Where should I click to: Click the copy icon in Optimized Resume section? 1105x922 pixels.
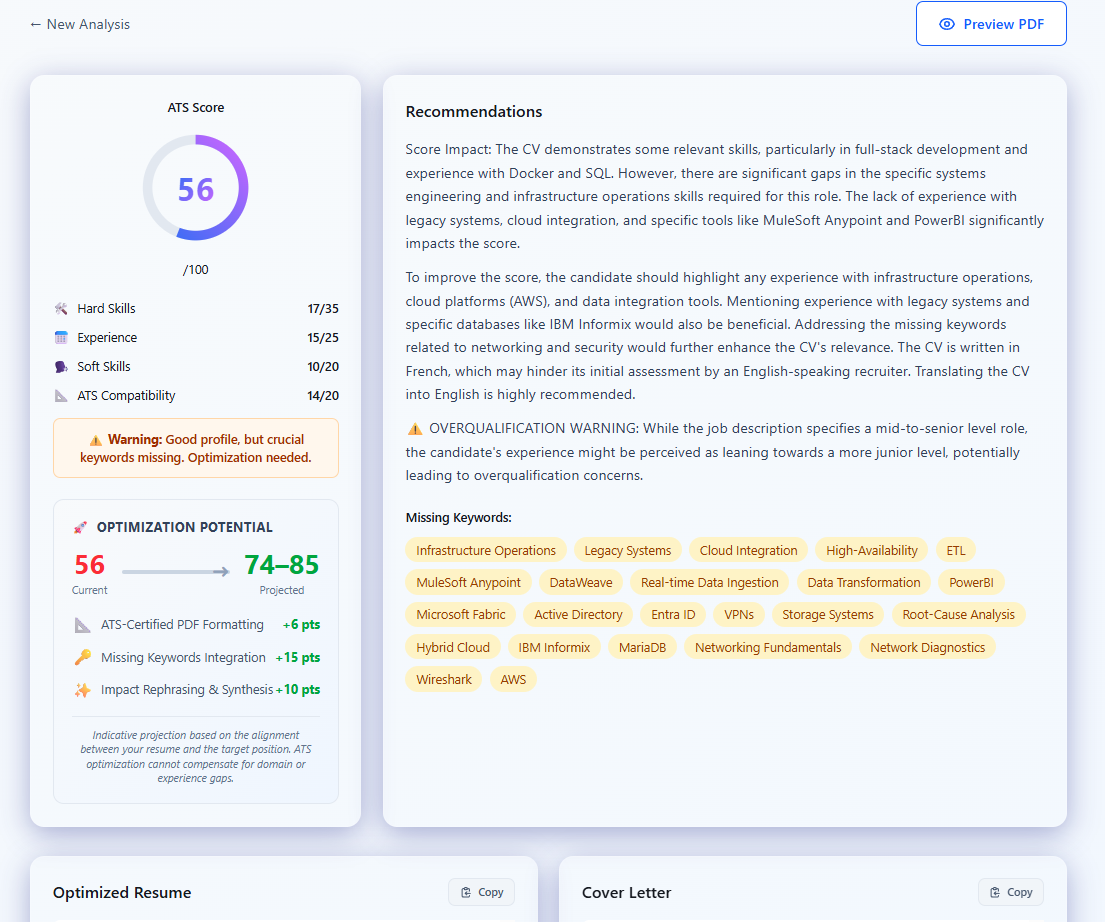(x=467, y=892)
